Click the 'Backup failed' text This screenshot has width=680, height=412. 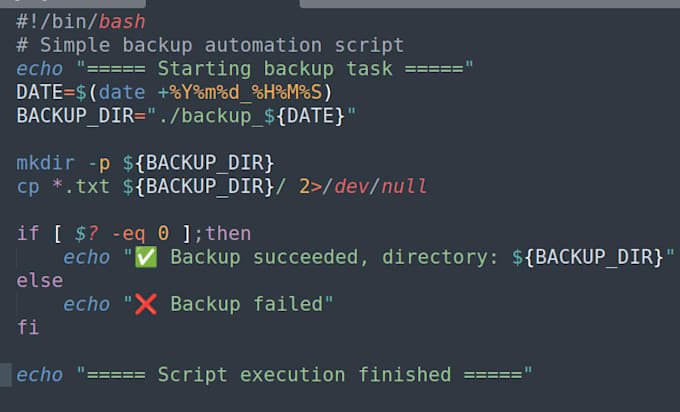tap(246, 304)
